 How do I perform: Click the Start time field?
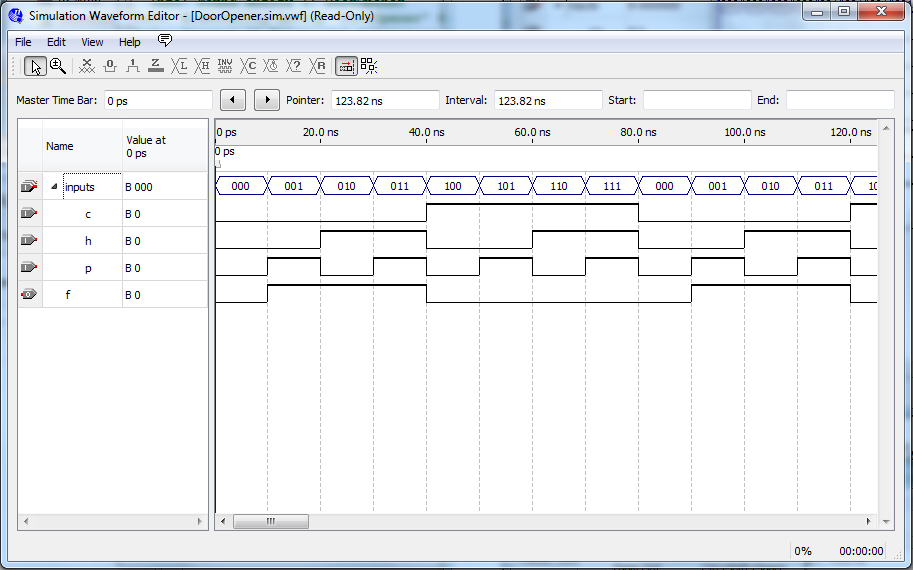click(x=697, y=100)
